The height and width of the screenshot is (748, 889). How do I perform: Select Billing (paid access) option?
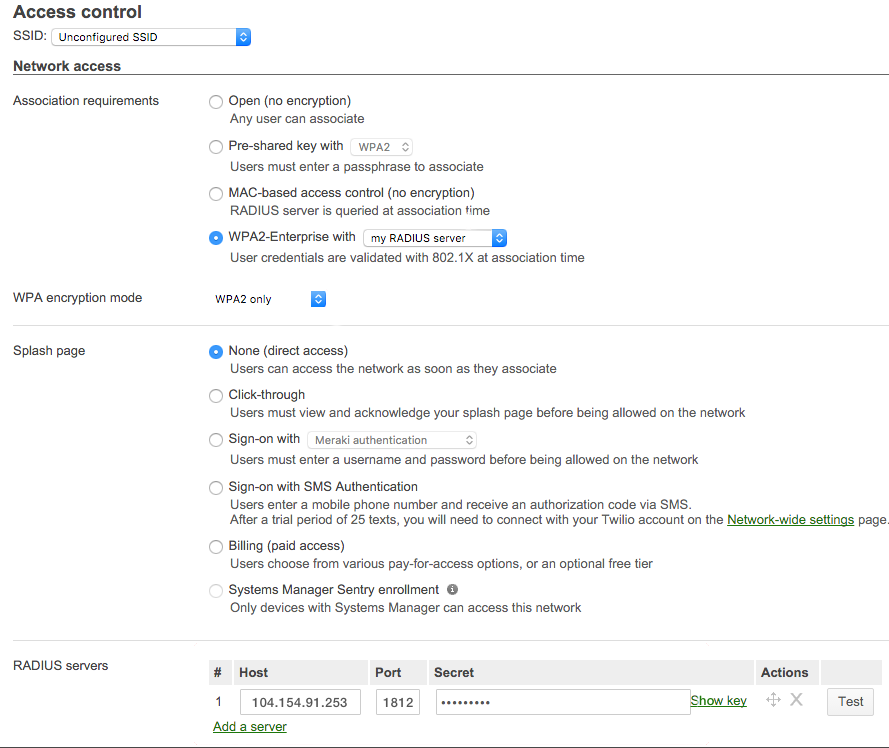pyautogui.click(x=215, y=546)
